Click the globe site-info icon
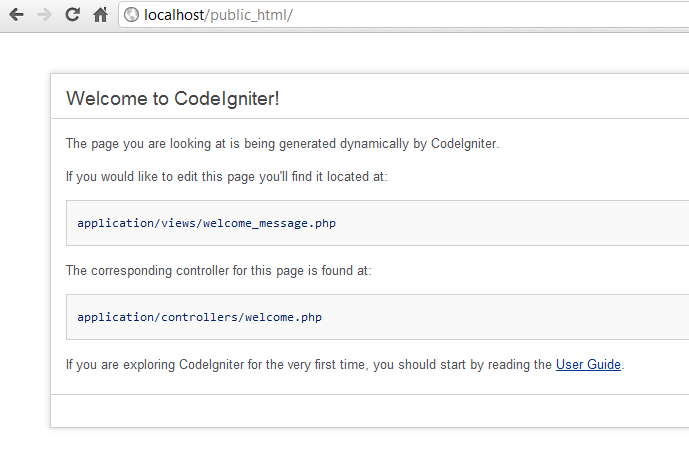The image size is (689, 462). (131, 16)
